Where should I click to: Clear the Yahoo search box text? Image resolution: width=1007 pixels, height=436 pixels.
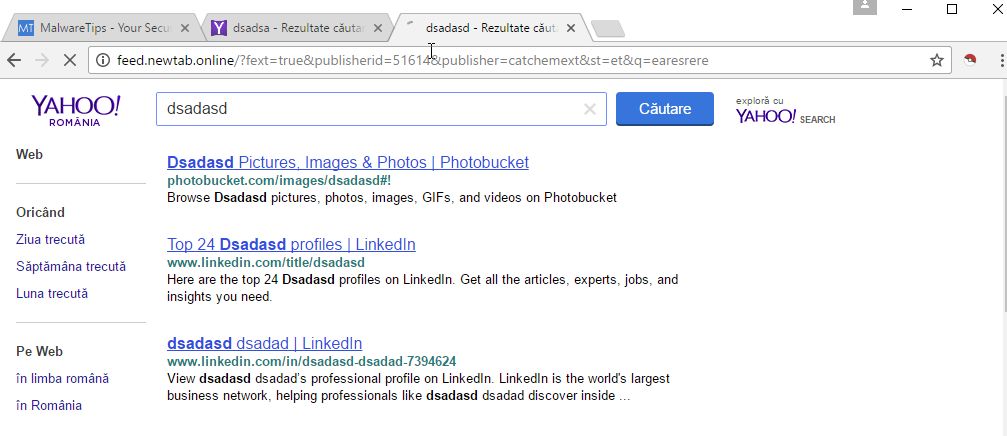click(x=590, y=109)
